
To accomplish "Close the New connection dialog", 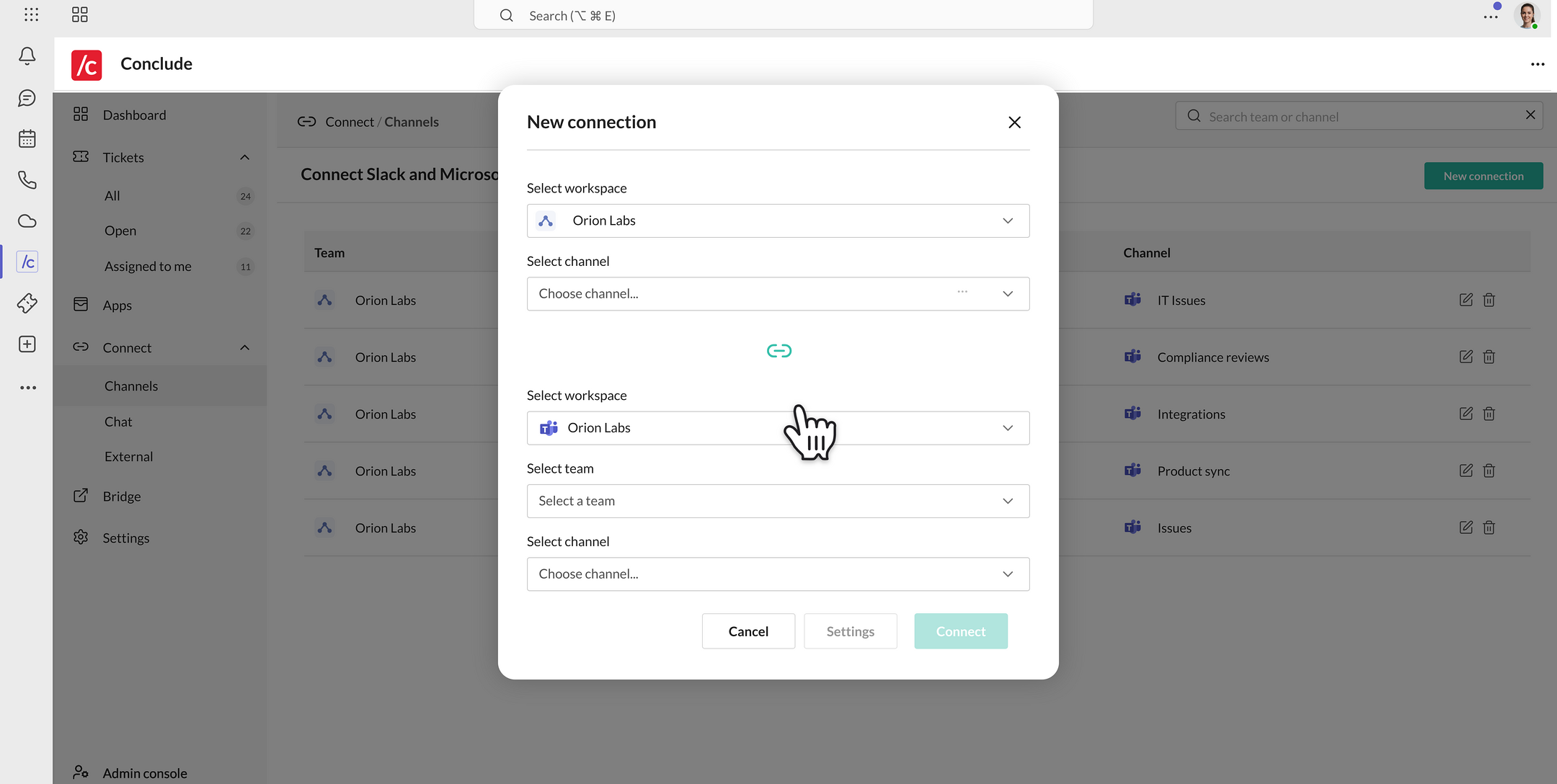I will (x=1014, y=122).
